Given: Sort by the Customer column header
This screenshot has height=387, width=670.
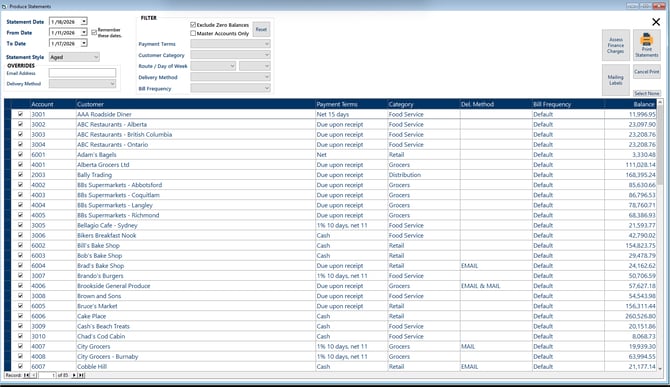Looking at the screenshot, I should point(195,104).
